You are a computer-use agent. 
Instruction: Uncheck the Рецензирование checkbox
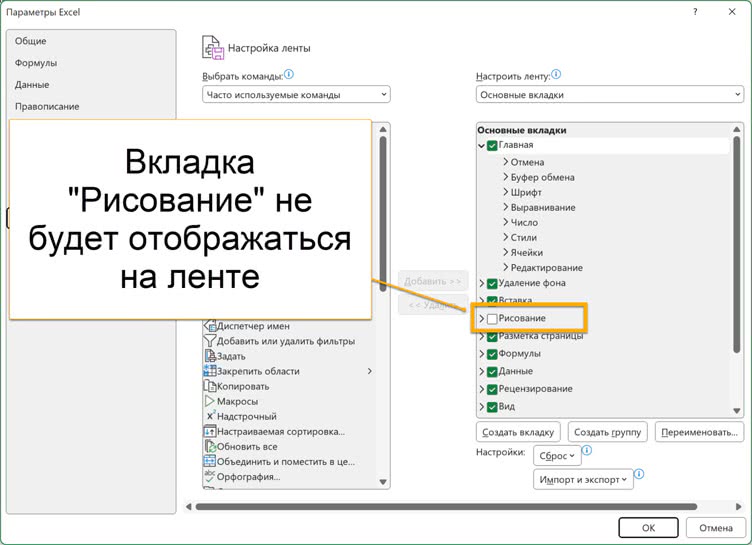(x=492, y=389)
